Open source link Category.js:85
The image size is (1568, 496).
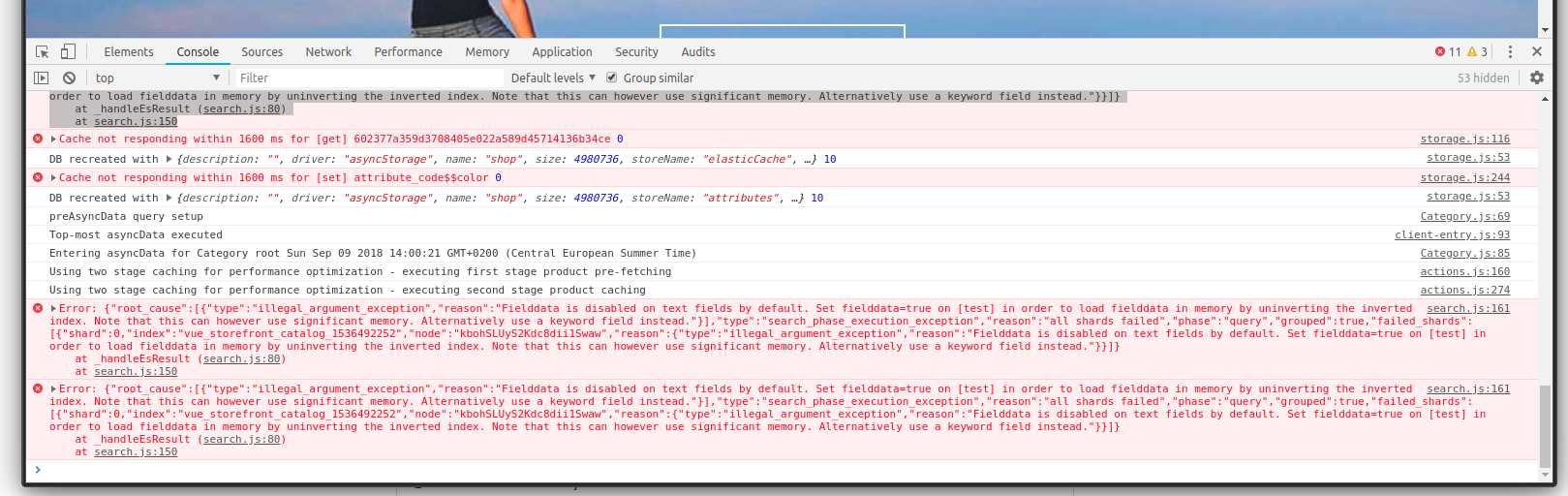[x=1464, y=253]
